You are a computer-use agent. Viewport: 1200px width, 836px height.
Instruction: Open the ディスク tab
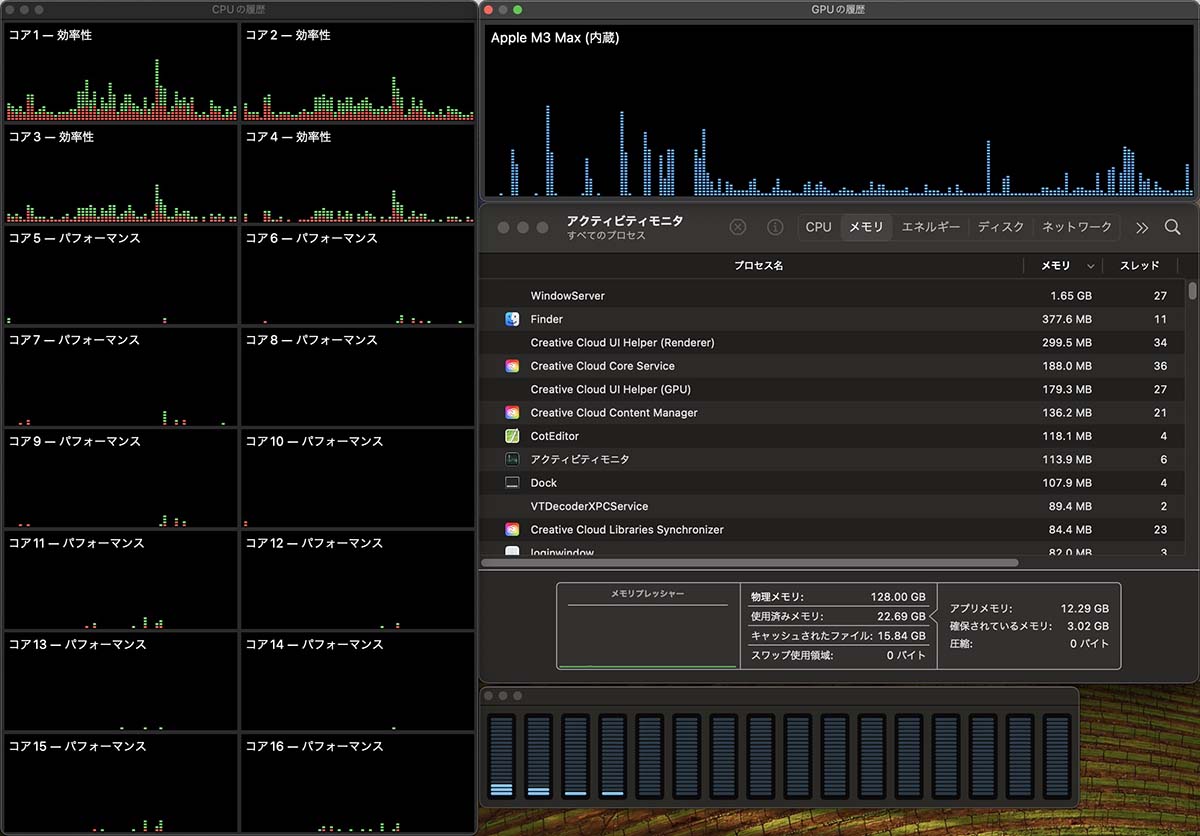click(1001, 227)
